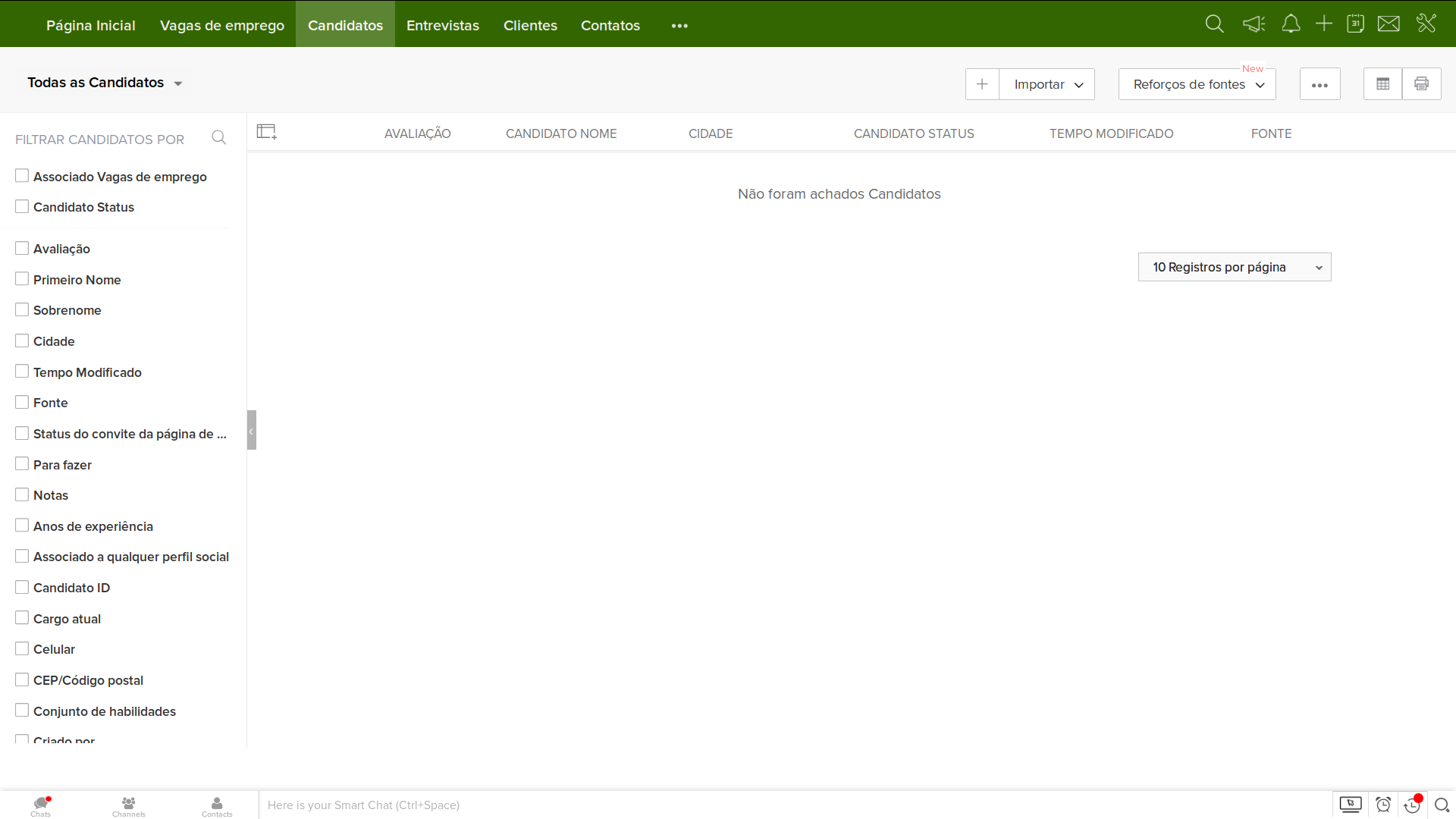
Task: Open 10 Registros por página selector
Action: pos(1234,267)
